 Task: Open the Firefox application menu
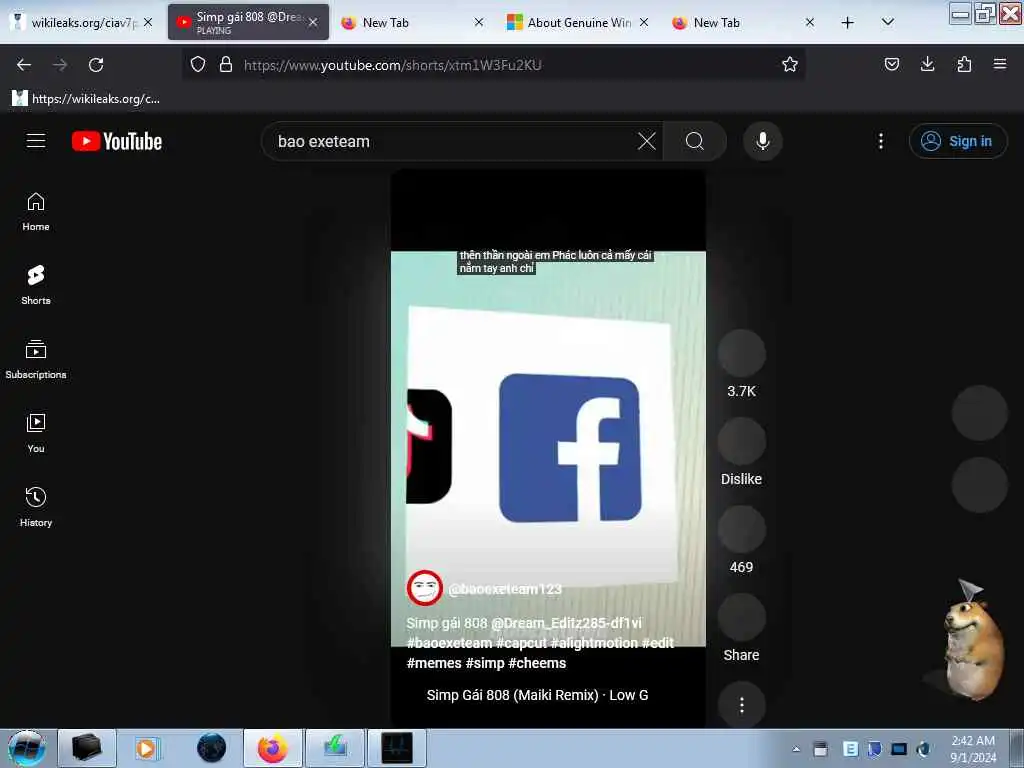(1000, 64)
